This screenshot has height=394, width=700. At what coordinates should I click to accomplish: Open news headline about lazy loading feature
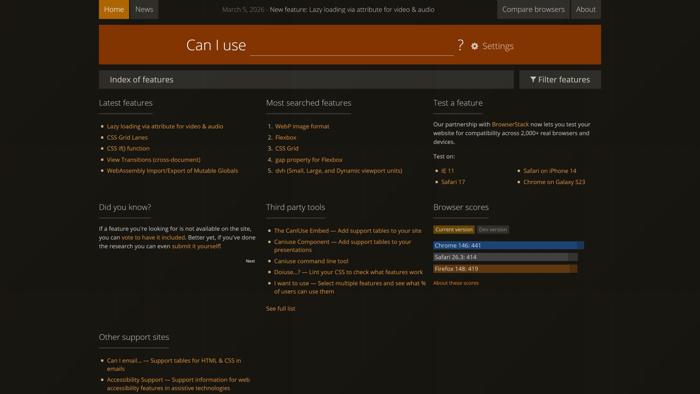(x=352, y=9)
